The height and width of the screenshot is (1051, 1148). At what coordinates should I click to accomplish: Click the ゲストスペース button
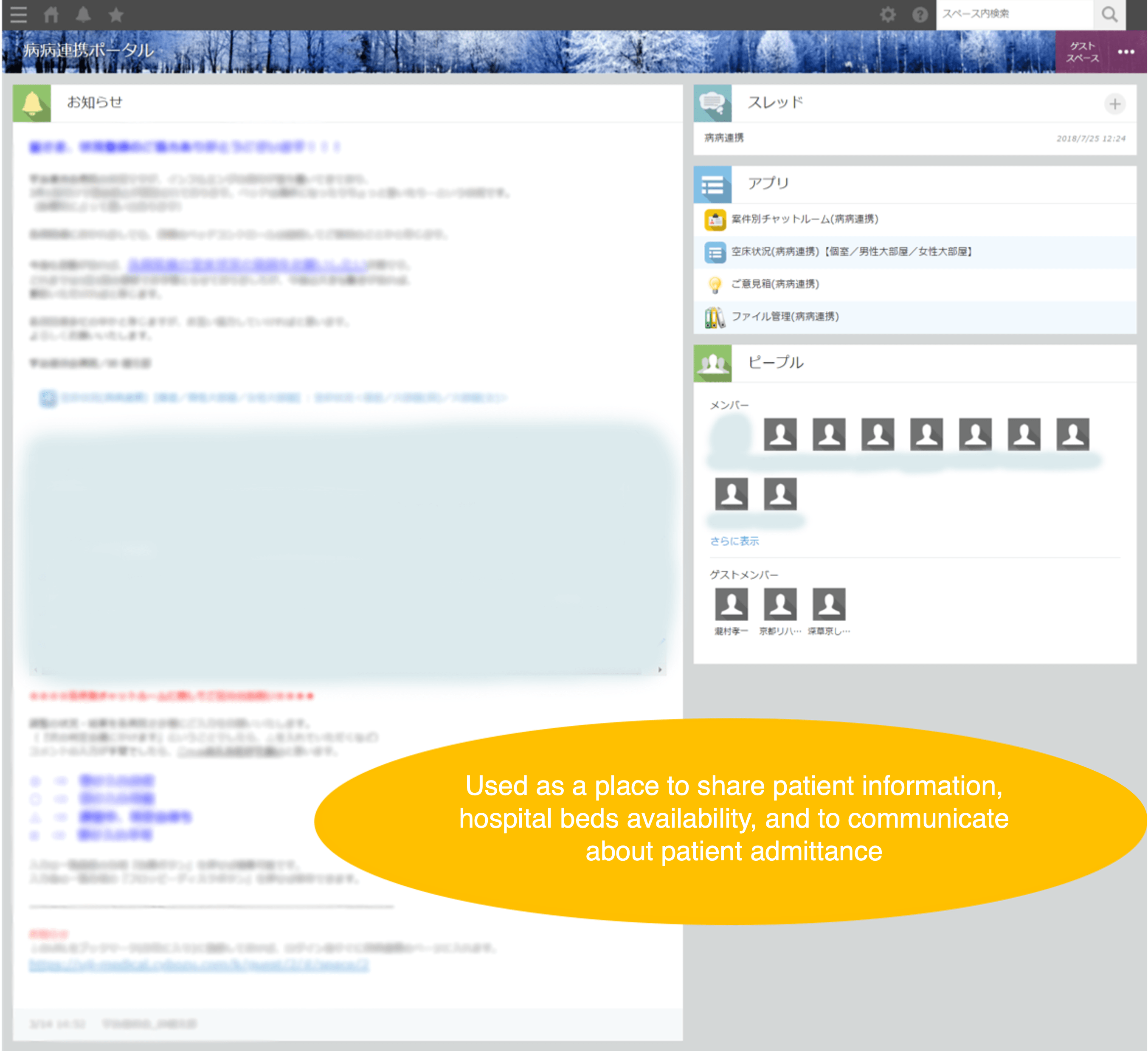point(1082,52)
